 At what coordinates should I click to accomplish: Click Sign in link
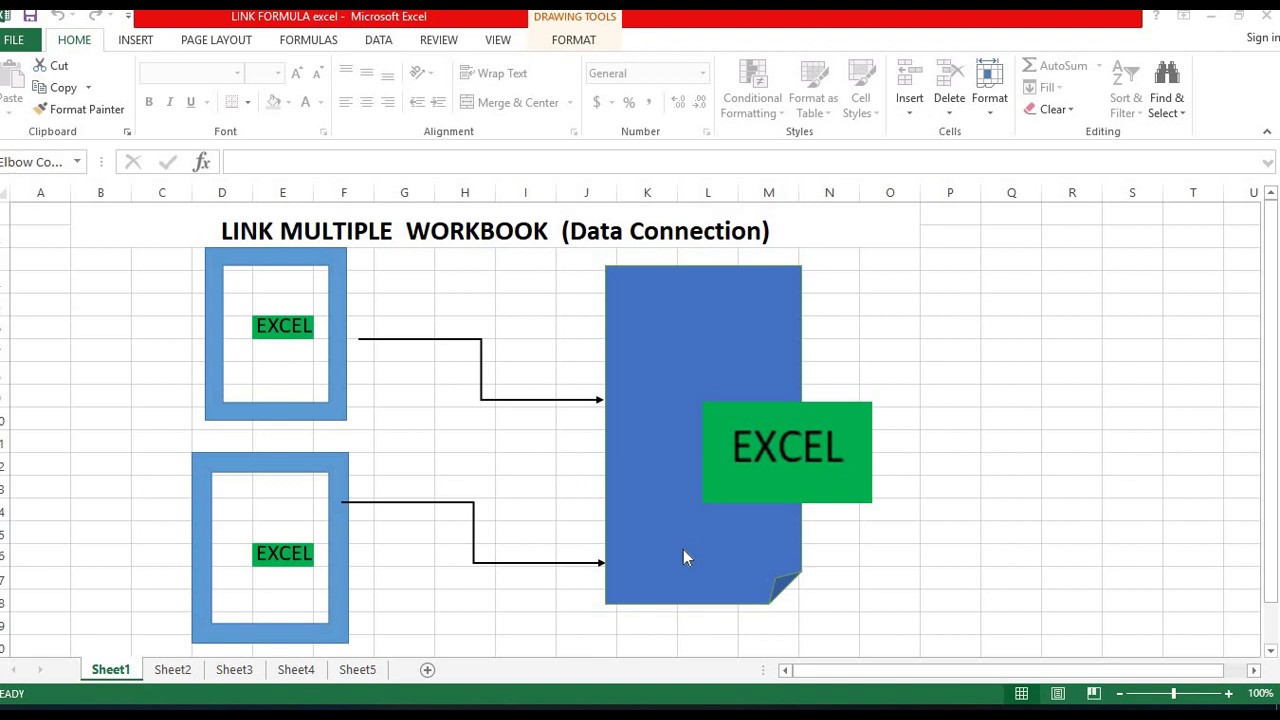point(1263,38)
